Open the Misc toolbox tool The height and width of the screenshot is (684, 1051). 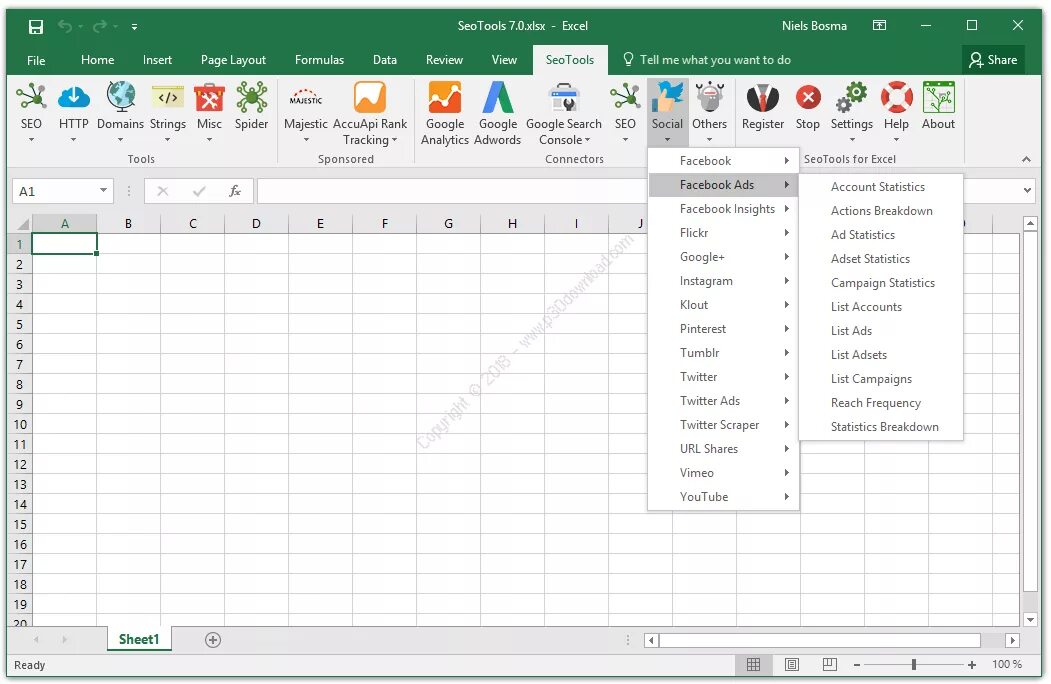(209, 111)
